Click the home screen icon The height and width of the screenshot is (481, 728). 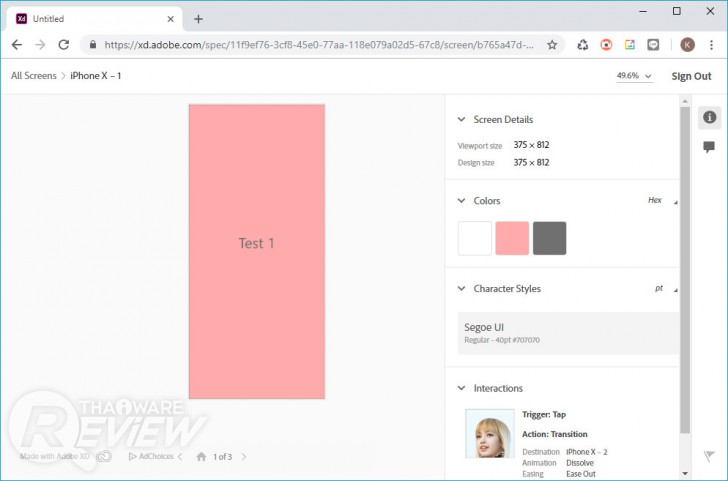(201, 457)
